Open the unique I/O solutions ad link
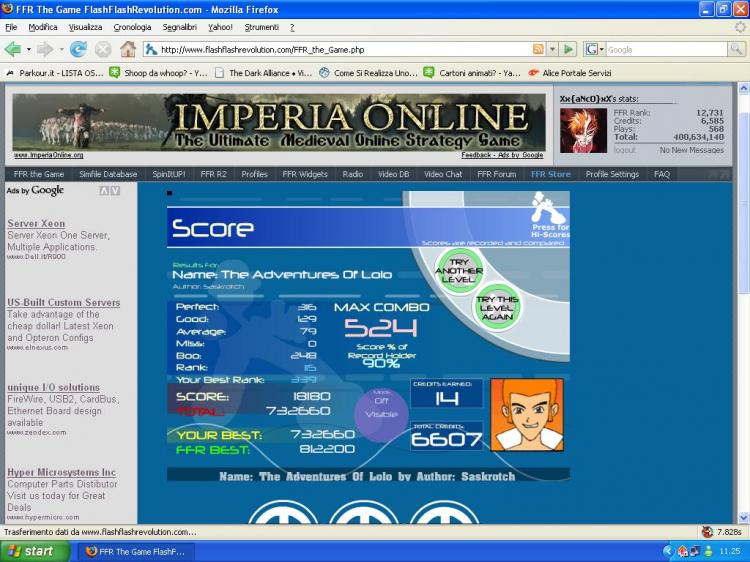The width and height of the screenshot is (750, 562). (53, 387)
